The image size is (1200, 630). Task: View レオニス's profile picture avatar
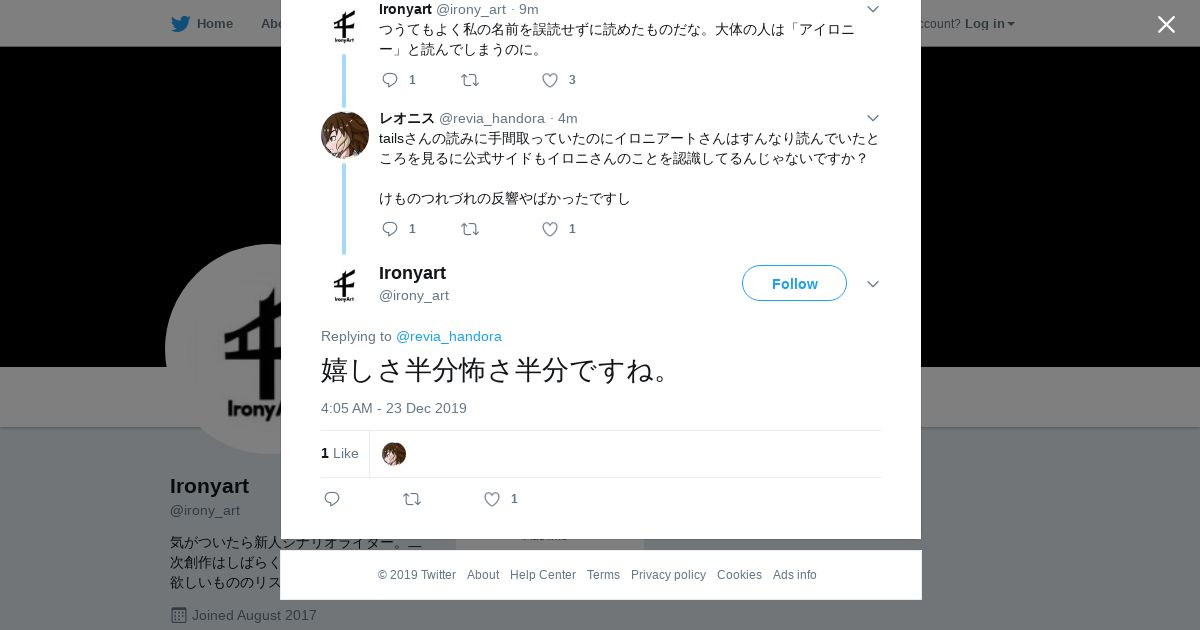click(x=345, y=135)
